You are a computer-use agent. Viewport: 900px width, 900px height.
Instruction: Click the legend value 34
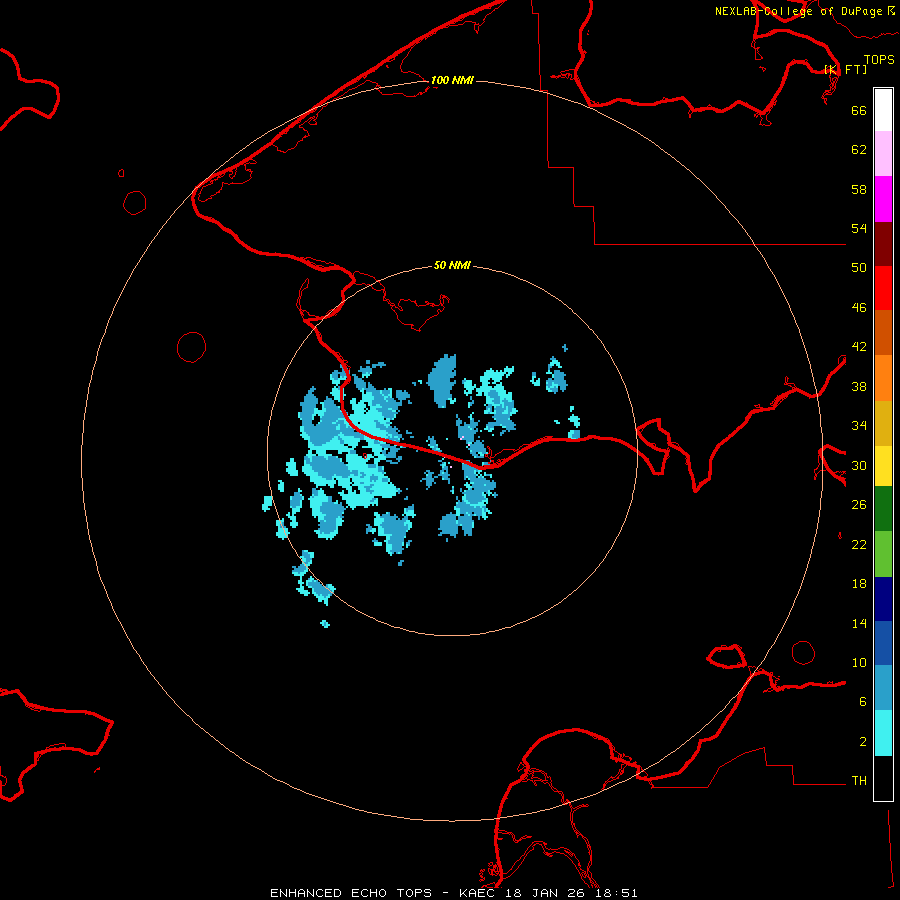859,426
